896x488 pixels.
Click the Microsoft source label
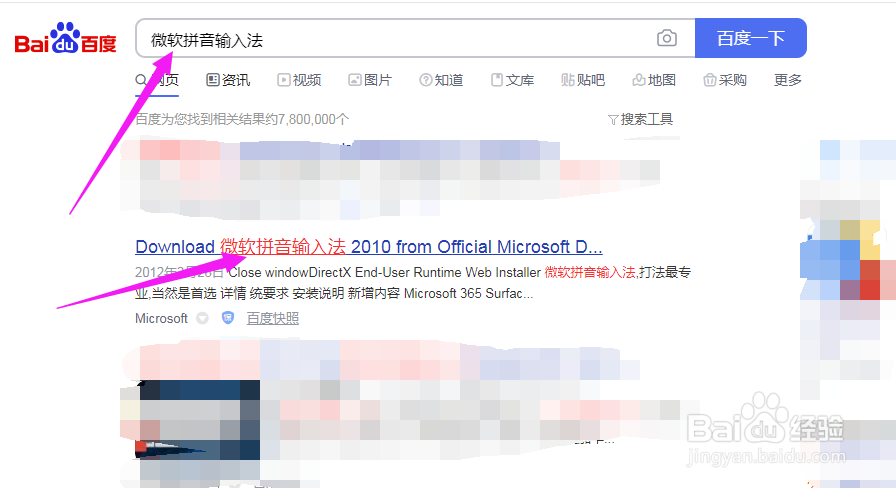click(x=161, y=318)
